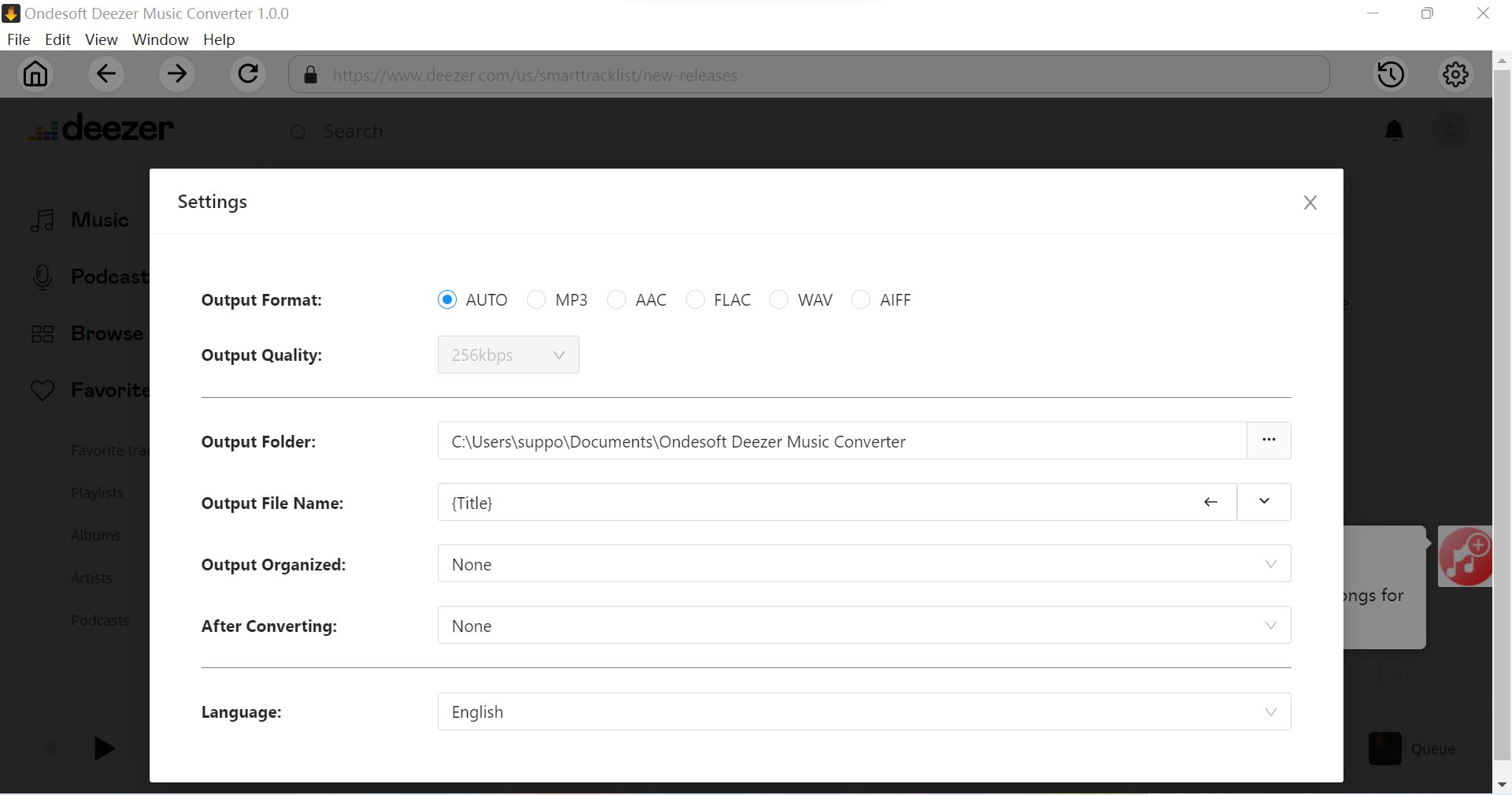1512x795 pixels.
Task: Open the View menu
Action: 101,39
